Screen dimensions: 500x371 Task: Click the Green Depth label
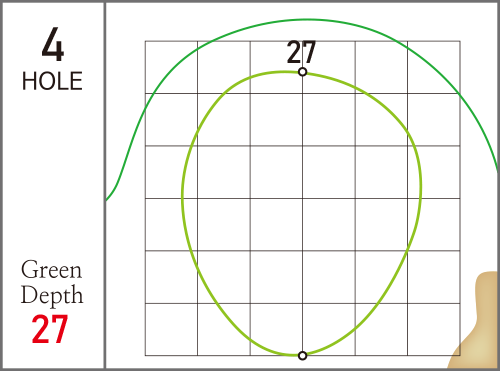[x=52, y=282]
